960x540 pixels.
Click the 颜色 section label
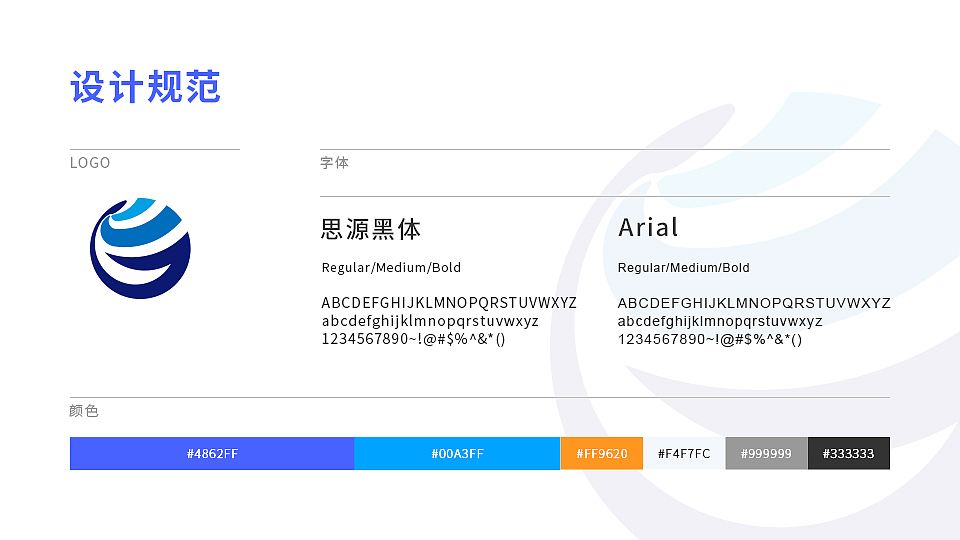pyautogui.click(x=84, y=411)
